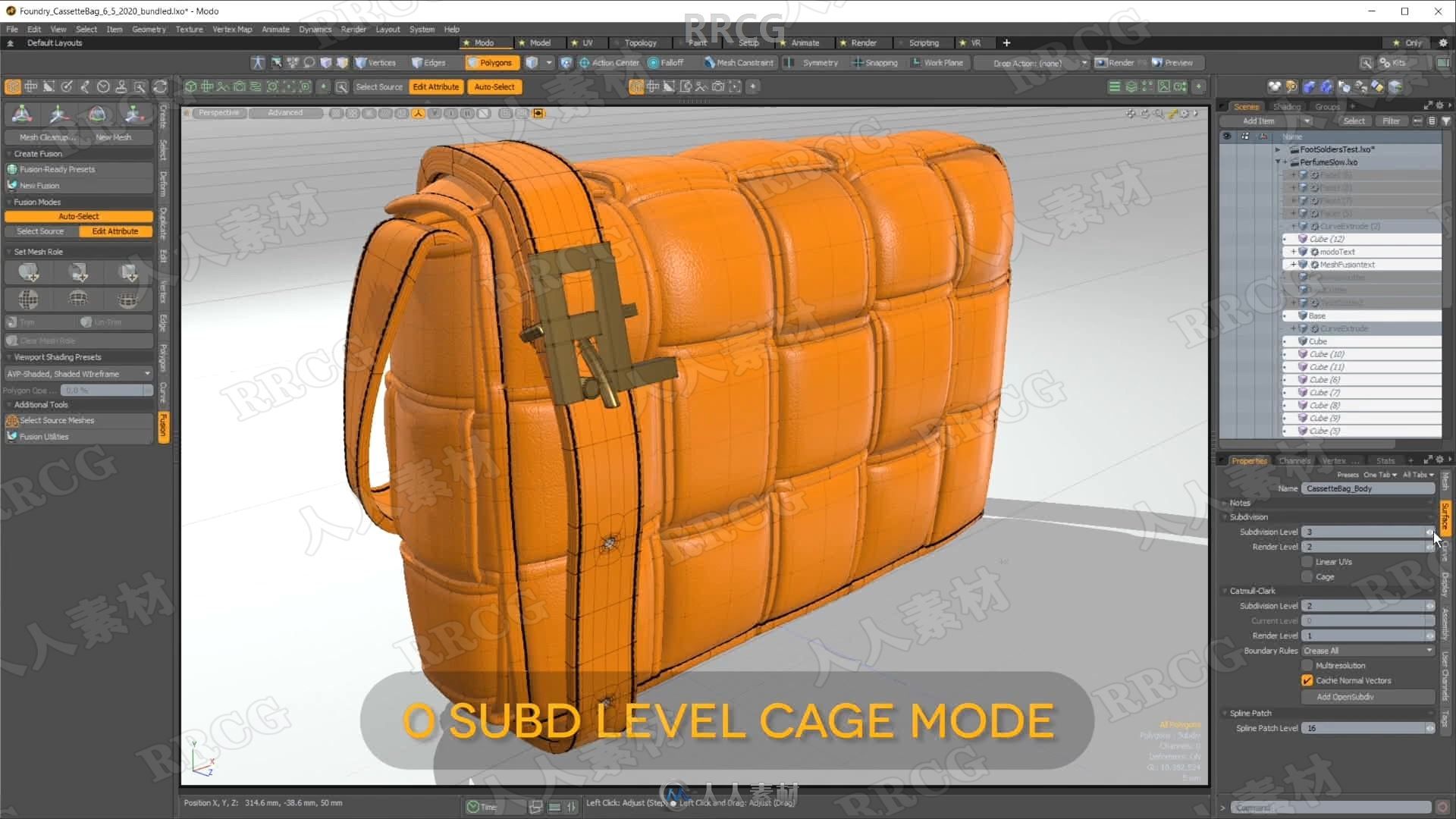The height and width of the screenshot is (819, 1456).
Task: Click the Edit Attribute button
Action: click(x=436, y=87)
